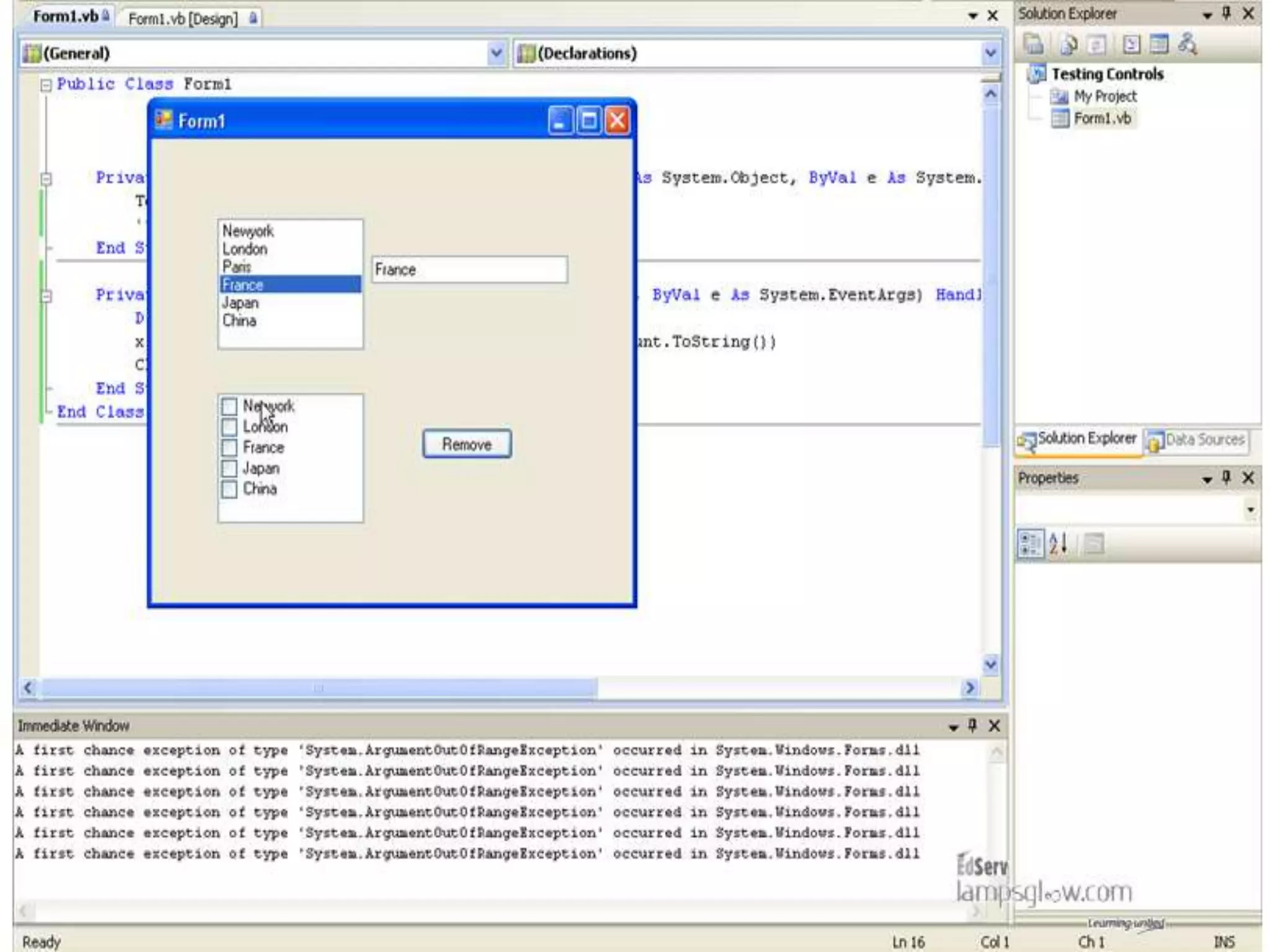Click the code editor vertical scrollbar thumb
Viewport: 1270px width, 952px height.
(990, 276)
